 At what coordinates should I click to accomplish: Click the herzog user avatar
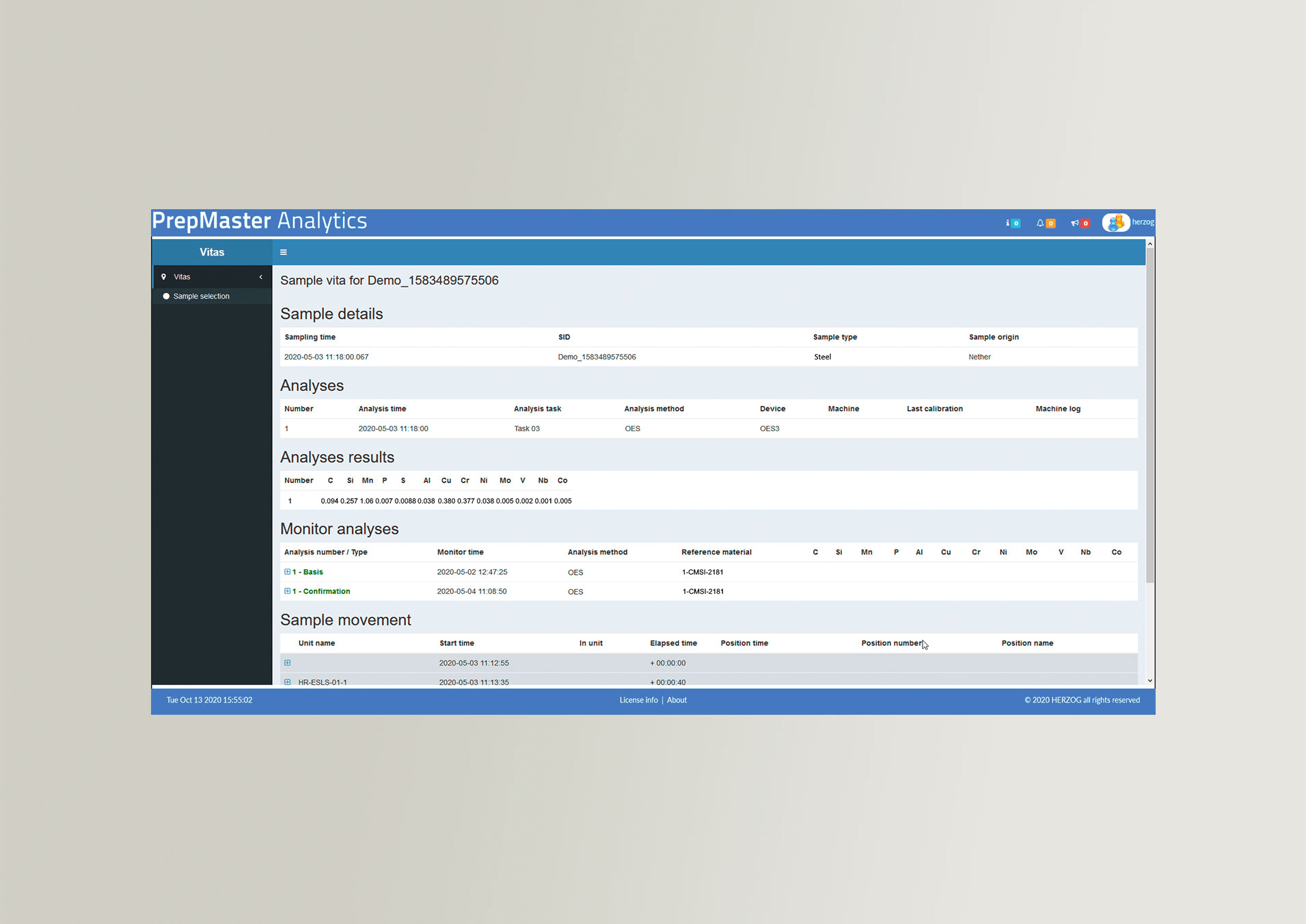(x=1115, y=222)
